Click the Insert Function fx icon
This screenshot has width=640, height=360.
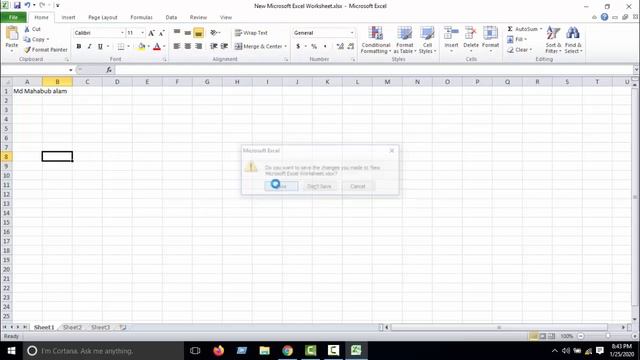[109, 70]
